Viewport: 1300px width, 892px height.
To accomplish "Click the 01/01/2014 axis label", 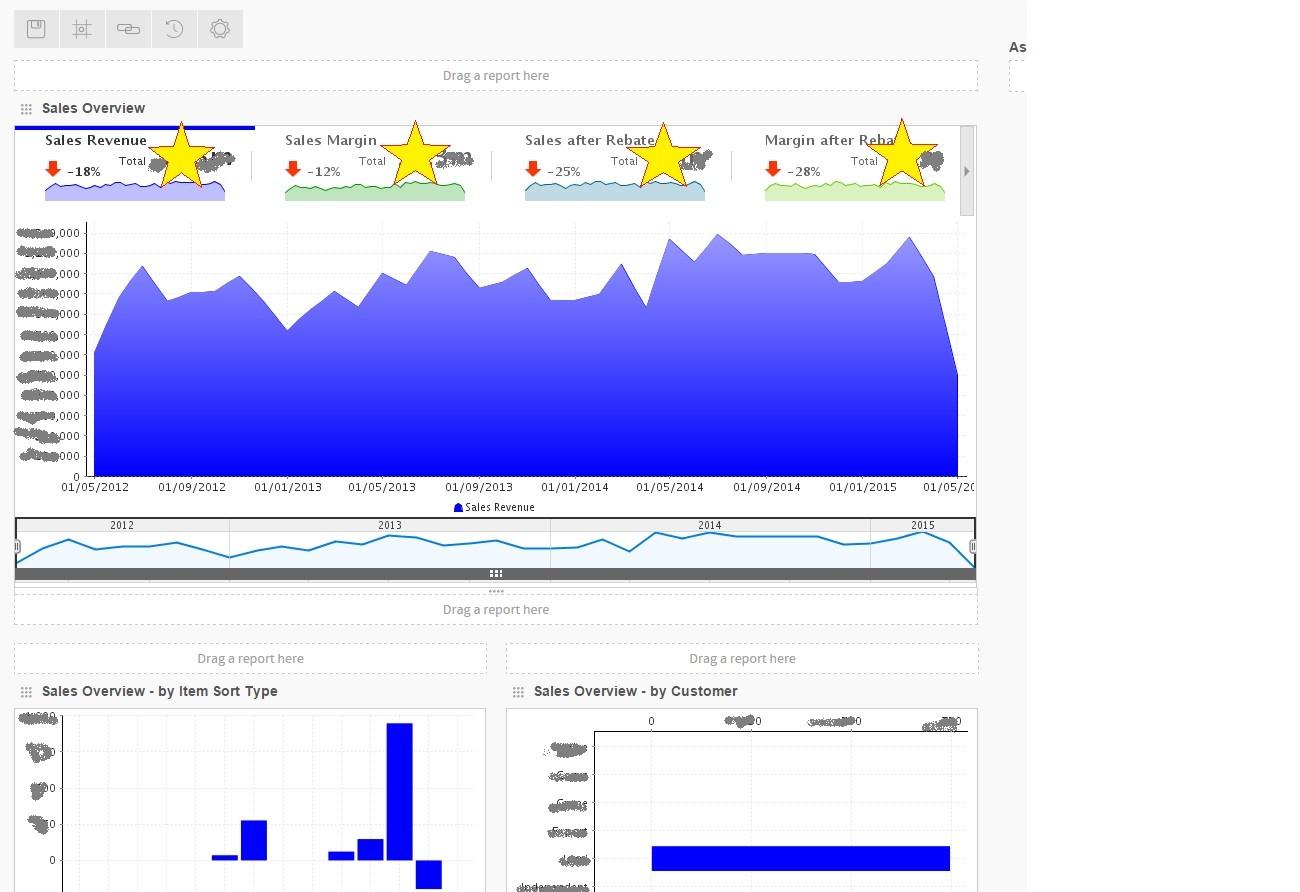I will (575, 488).
